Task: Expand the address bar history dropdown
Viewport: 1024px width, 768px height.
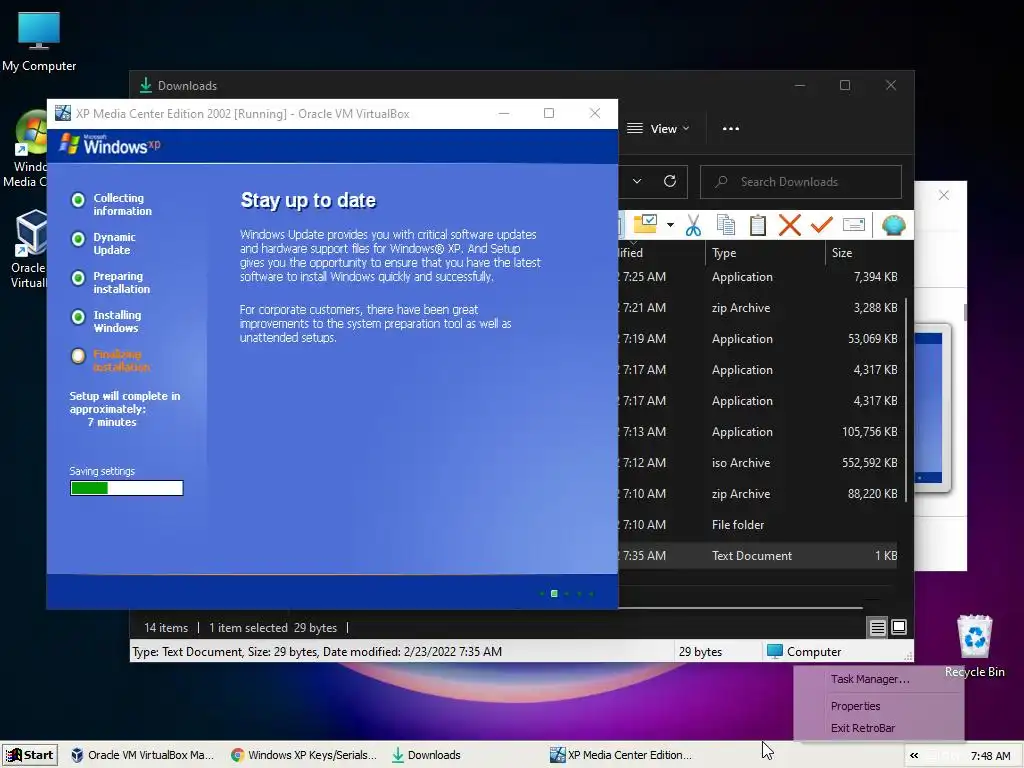Action: click(x=637, y=182)
